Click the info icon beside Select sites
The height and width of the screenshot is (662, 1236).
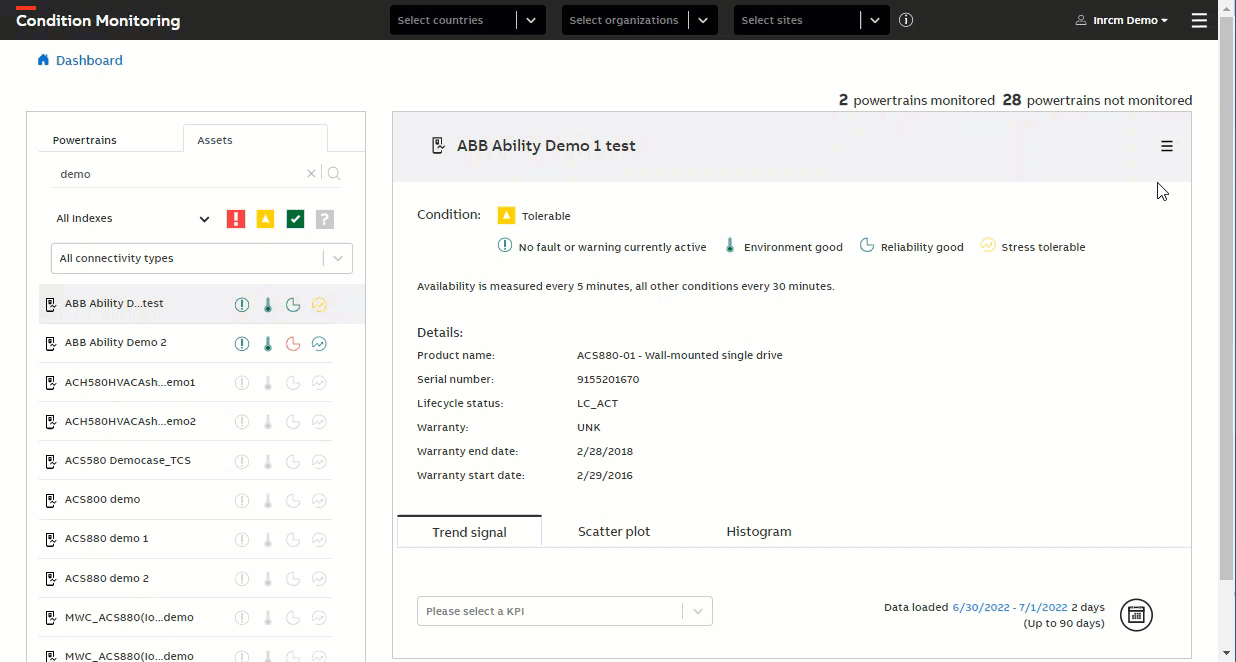(906, 20)
